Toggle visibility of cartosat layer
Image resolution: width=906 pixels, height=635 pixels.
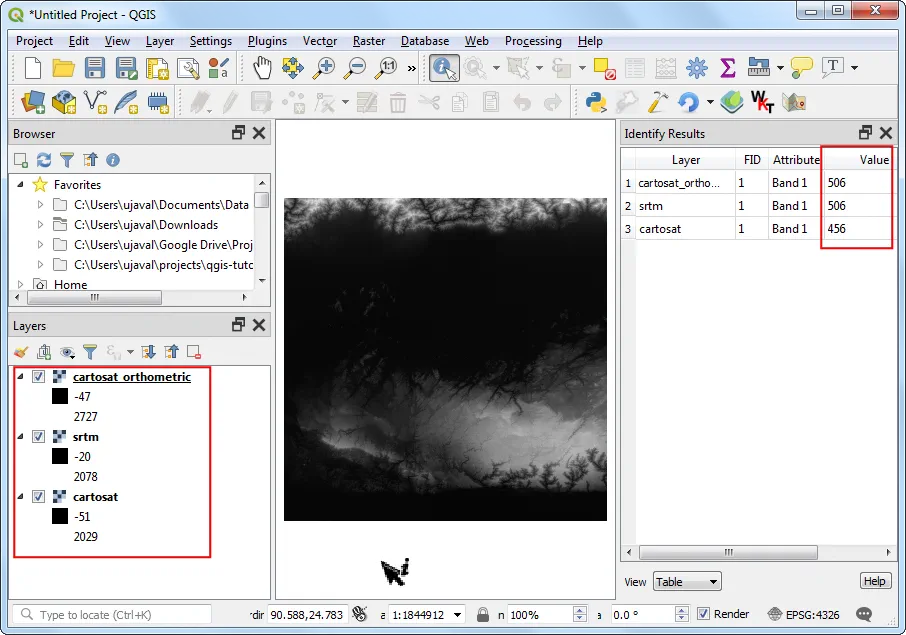coord(38,496)
